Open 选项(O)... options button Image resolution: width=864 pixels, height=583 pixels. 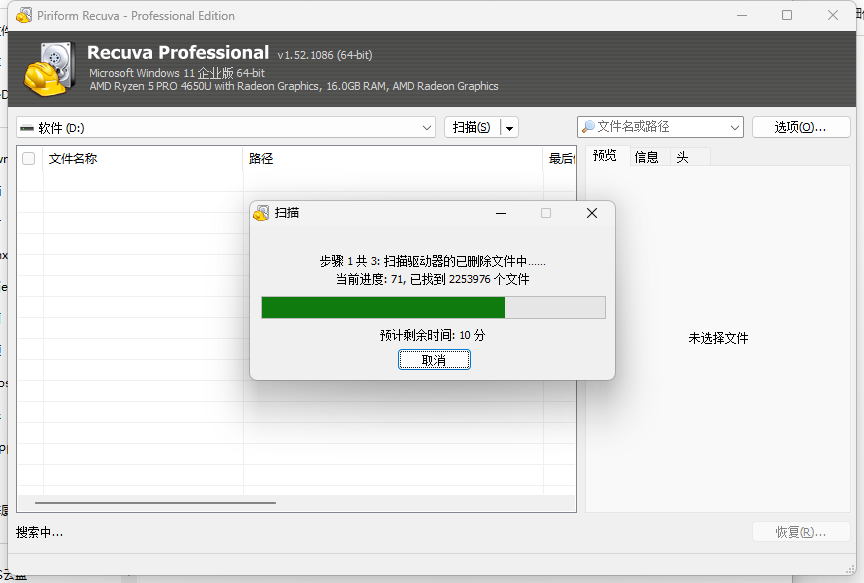pyautogui.click(x=801, y=127)
